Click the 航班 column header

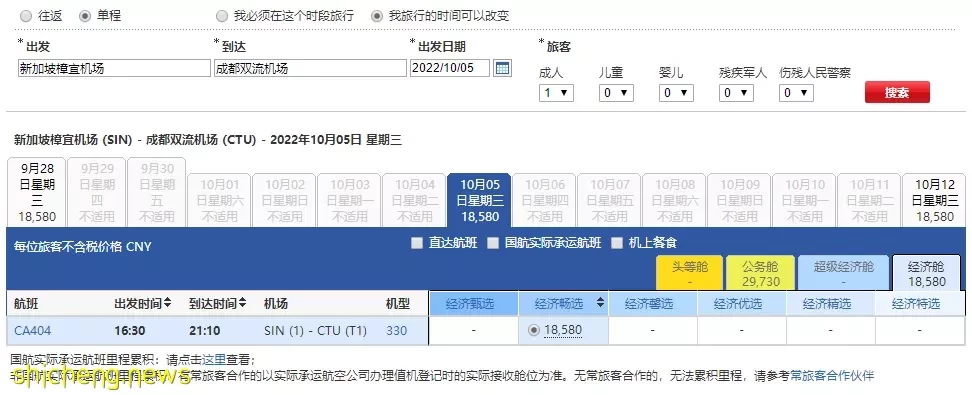(x=27, y=303)
